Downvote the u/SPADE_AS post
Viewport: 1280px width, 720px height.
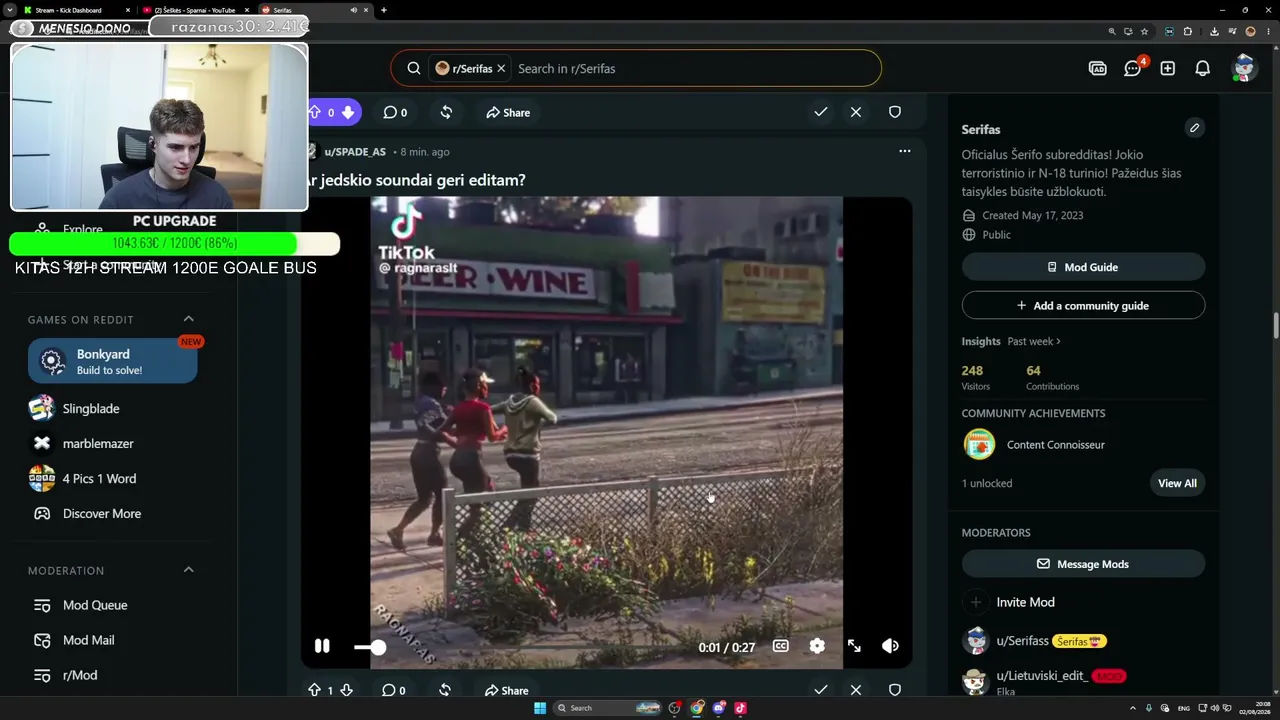[x=346, y=690]
